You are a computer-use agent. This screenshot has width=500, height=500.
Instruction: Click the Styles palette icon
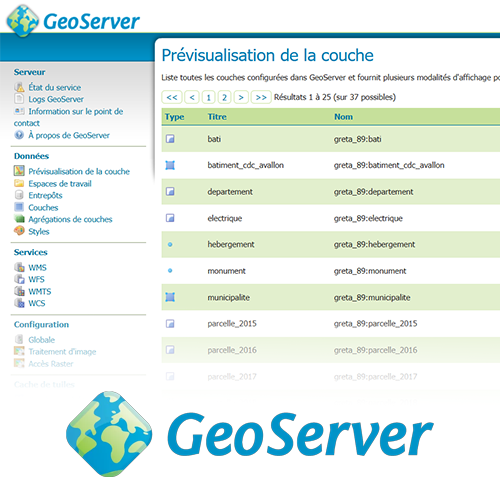tap(19, 231)
